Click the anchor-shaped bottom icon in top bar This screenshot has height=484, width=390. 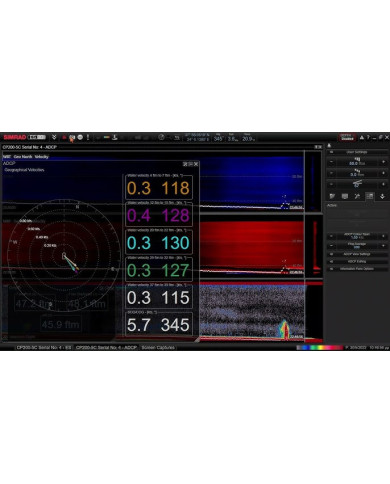[115, 137]
